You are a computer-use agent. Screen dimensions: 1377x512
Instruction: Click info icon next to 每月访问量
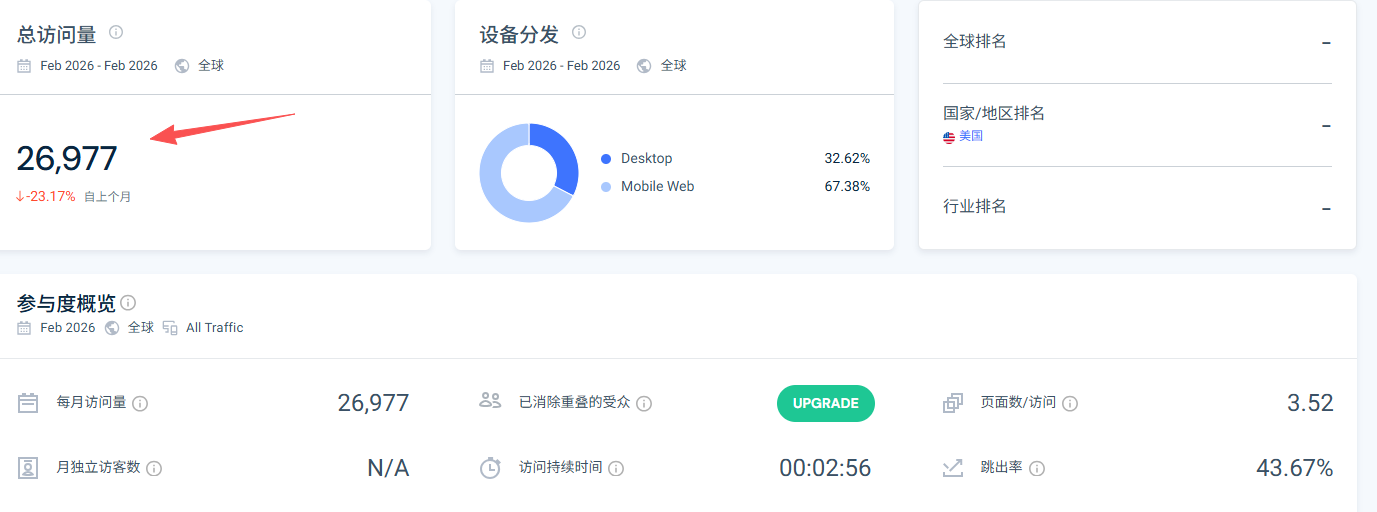(141, 404)
